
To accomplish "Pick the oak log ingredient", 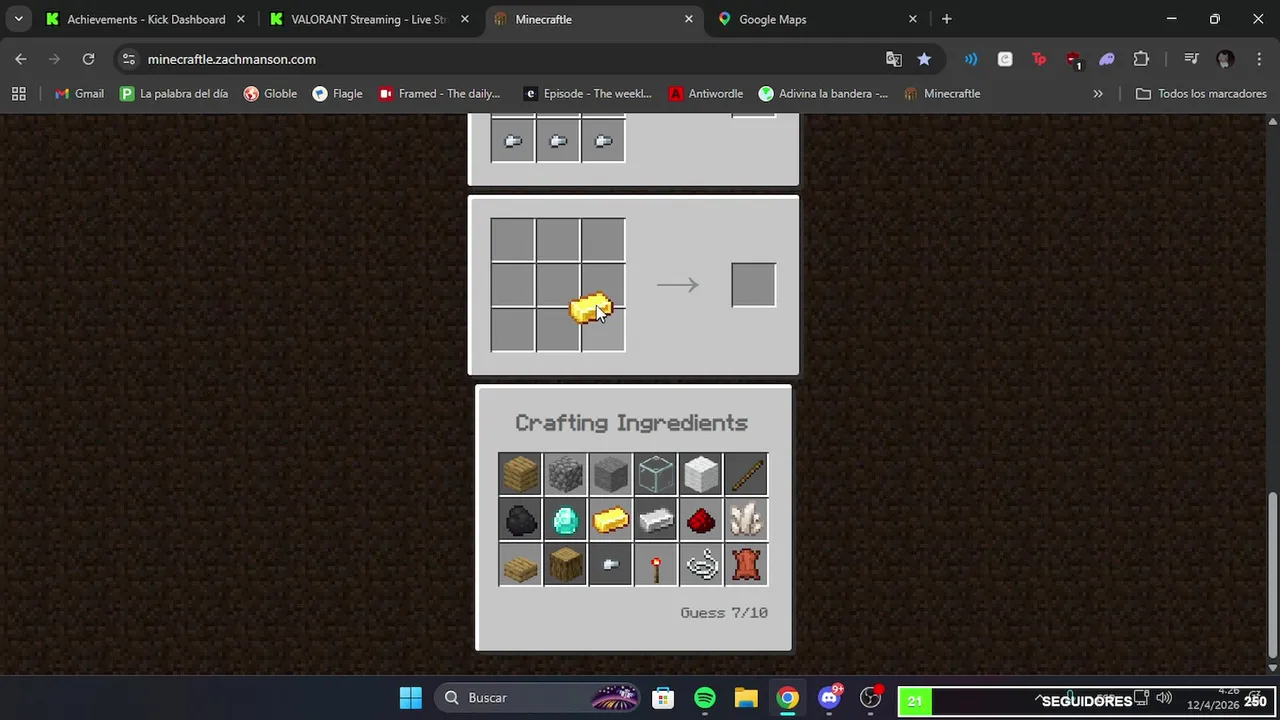I will pyautogui.click(x=565, y=565).
